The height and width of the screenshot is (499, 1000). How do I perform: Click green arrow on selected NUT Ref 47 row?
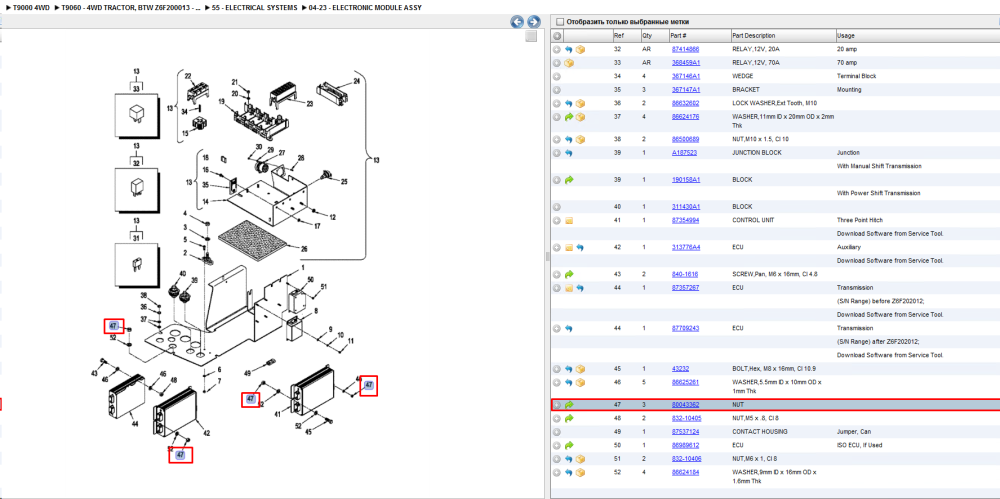click(569, 405)
